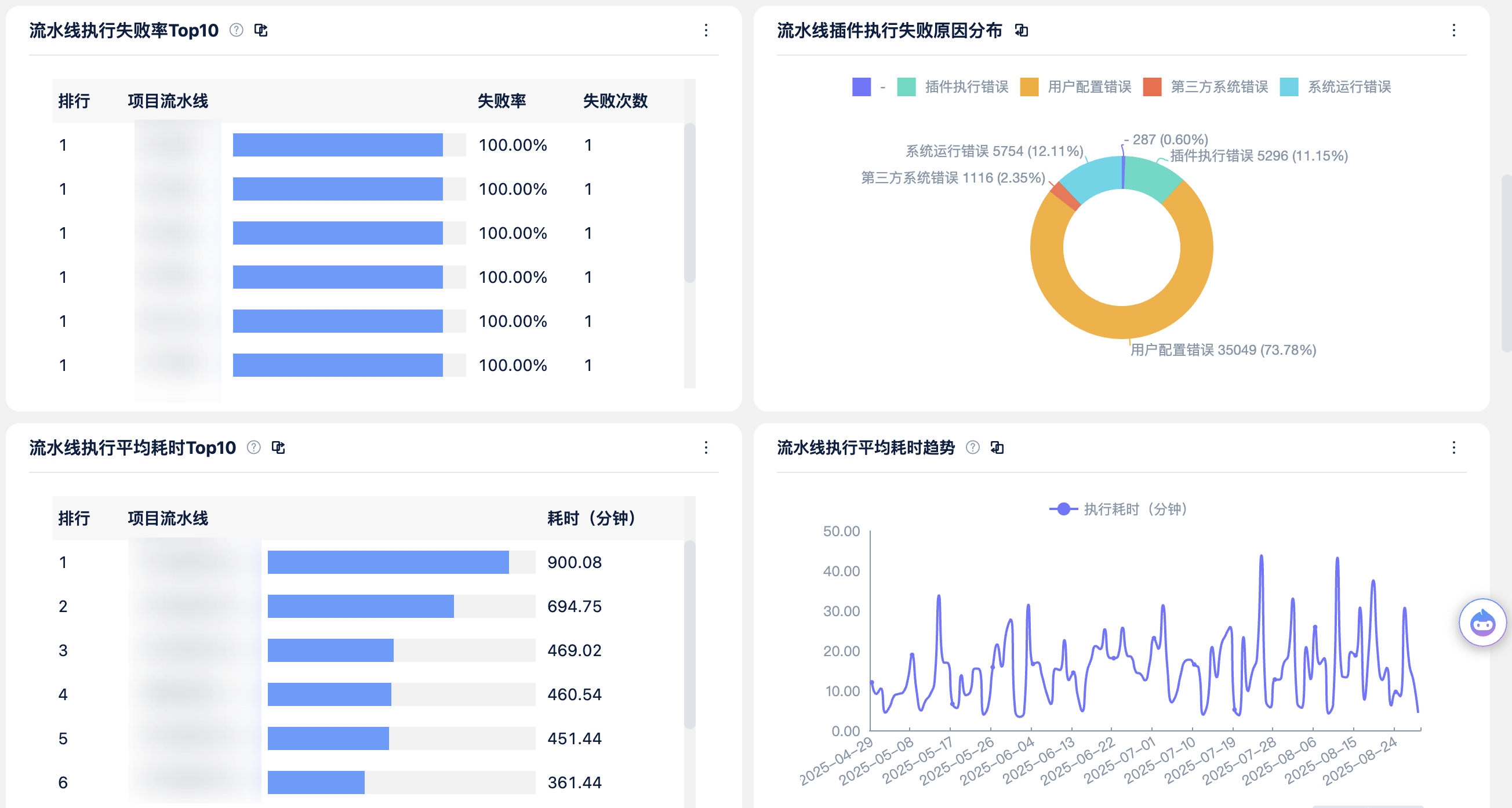Image resolution: width=1512 pixels, height=808 pixels.
Task: Click help icon beside 流水线执行平均耗时趋势
Action: [973, 447]
